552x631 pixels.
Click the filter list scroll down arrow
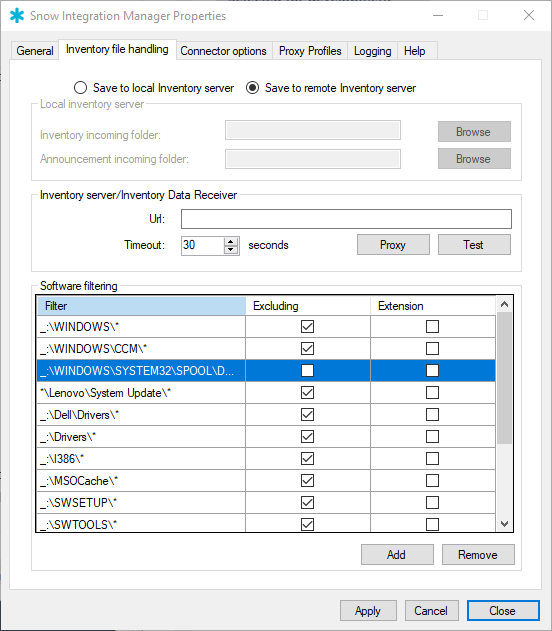(x=505, y=524)
